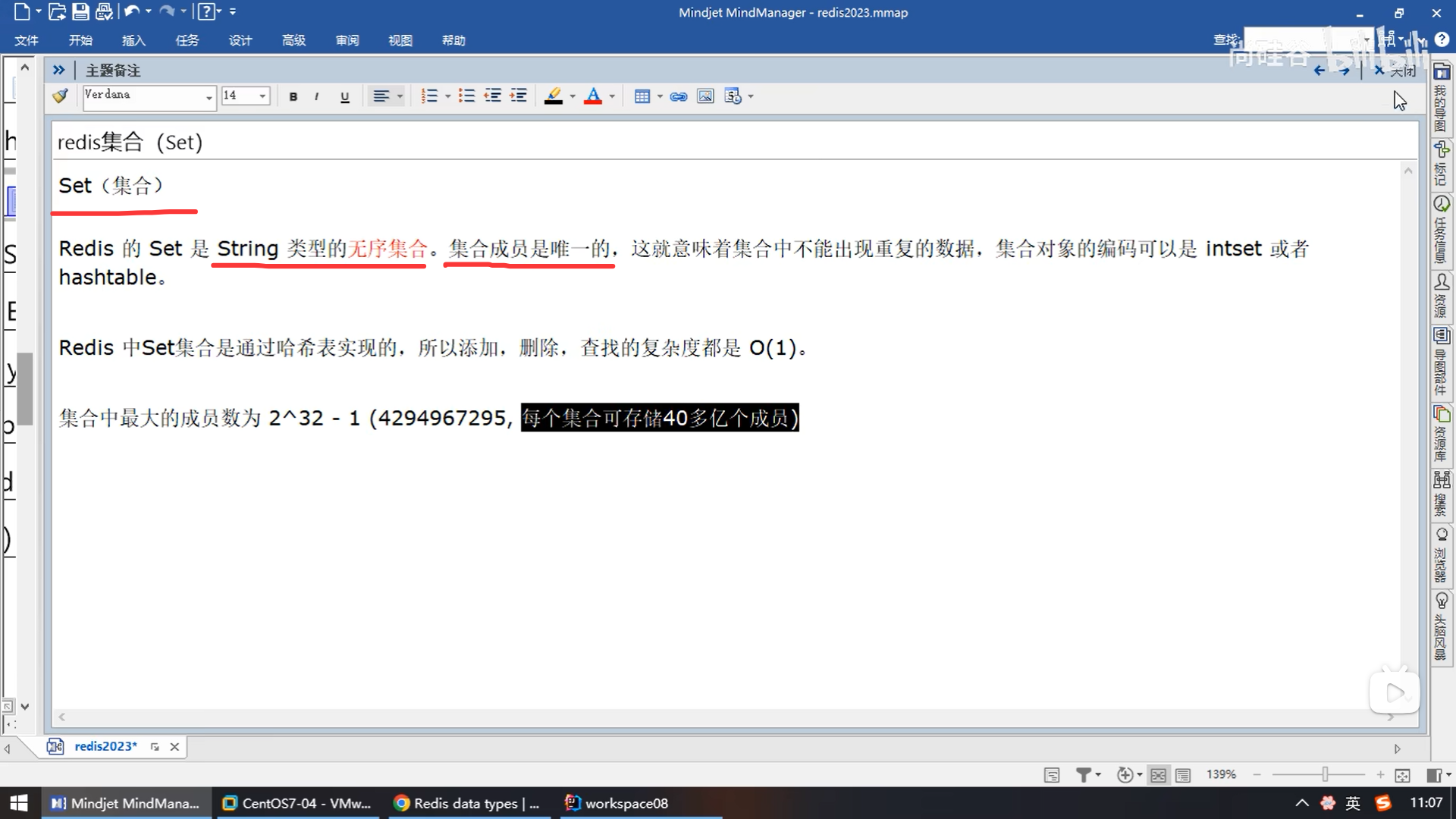The height and width of the screenshot is (819, 1456).
Task: Open the font size 14 dropdown
Action: coord(262,96)
